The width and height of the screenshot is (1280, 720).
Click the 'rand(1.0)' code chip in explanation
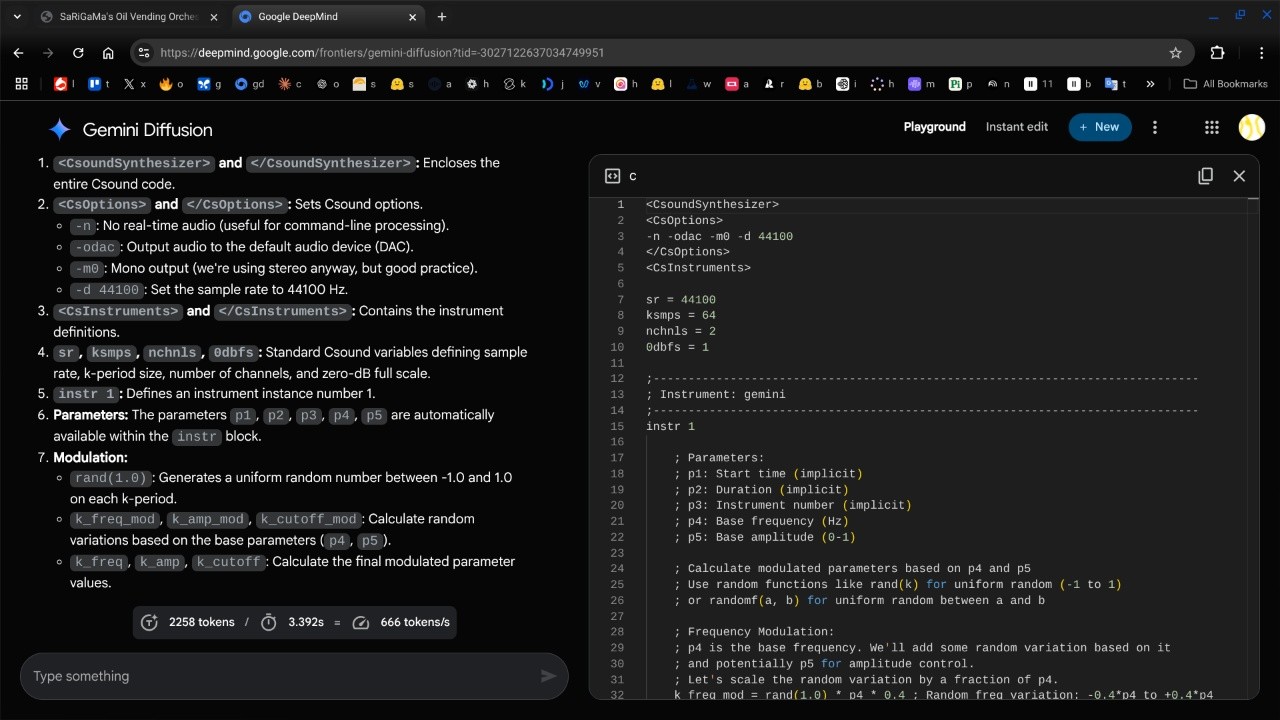111,478
